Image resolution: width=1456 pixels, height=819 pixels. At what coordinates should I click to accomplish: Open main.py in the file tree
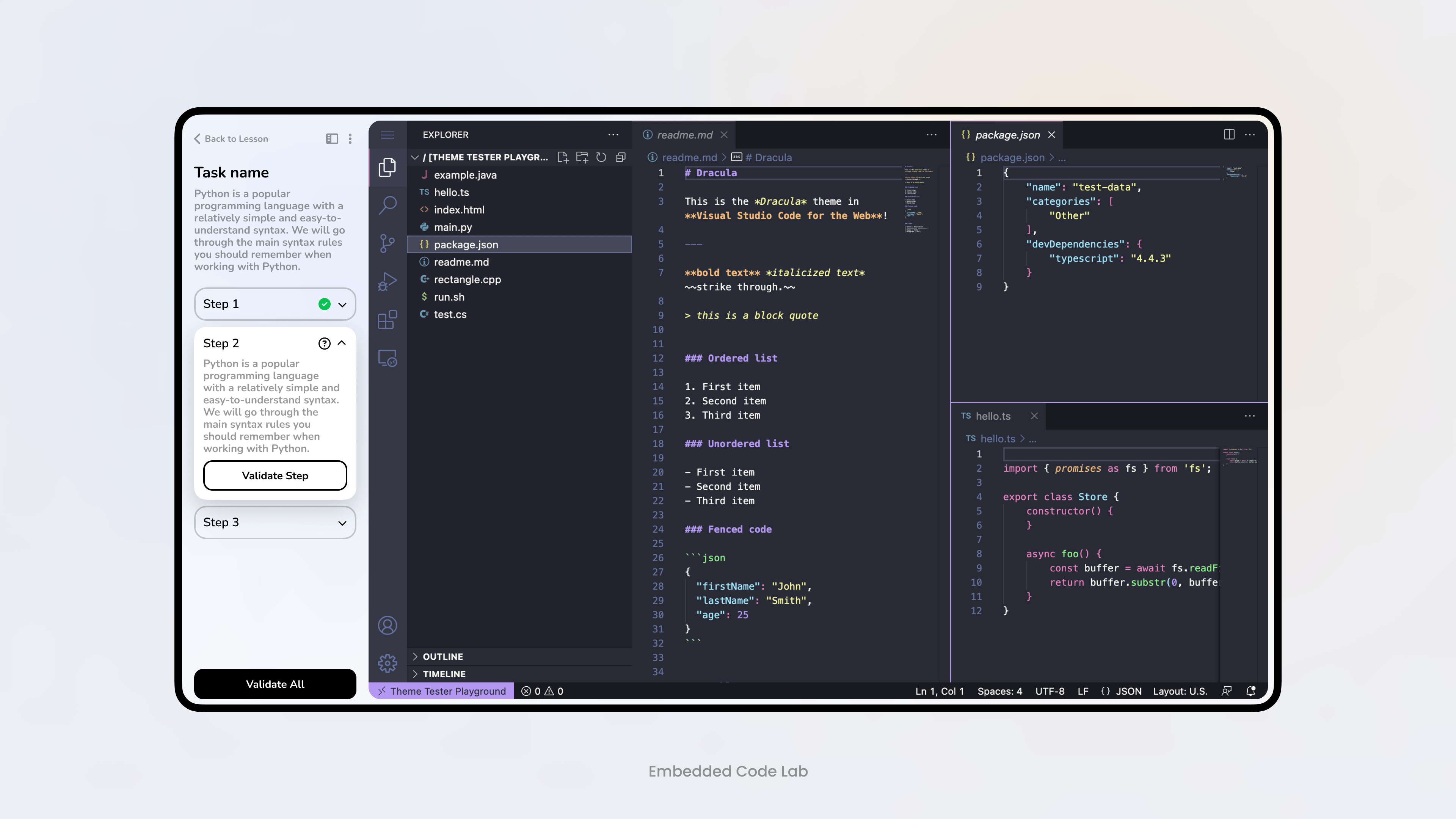coord(519,227)
